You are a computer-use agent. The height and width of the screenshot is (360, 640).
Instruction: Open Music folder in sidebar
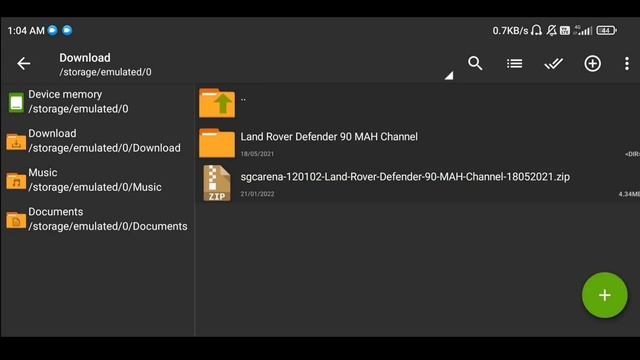click(97, 180)
